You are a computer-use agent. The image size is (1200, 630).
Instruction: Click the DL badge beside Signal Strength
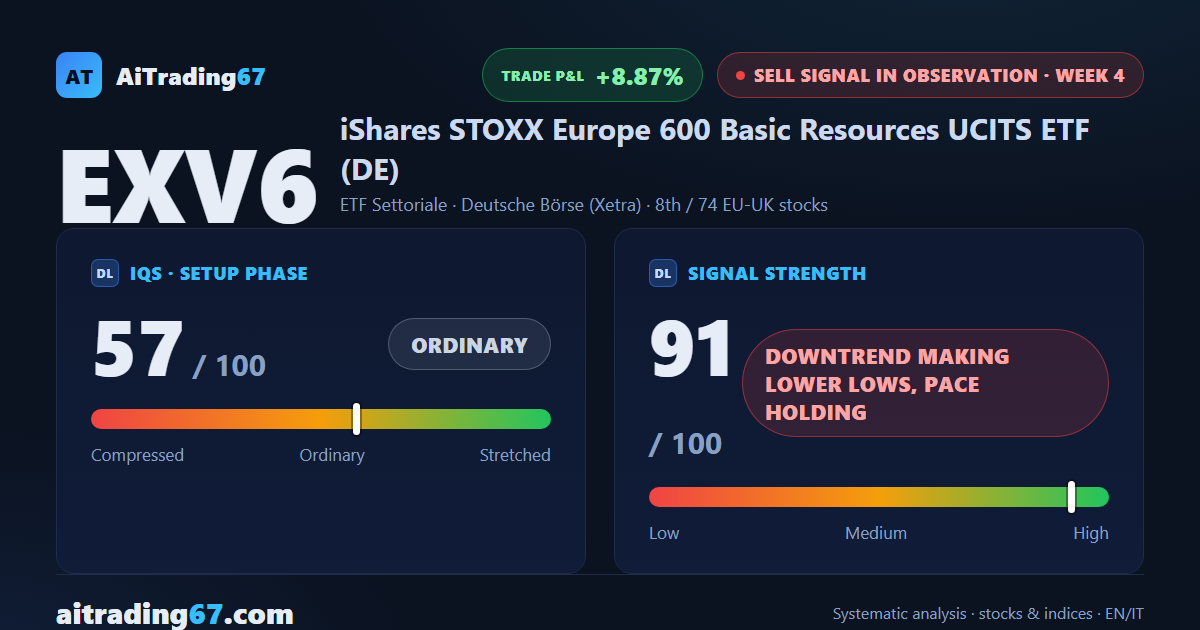pyautogui.click(x=663, y=273)
